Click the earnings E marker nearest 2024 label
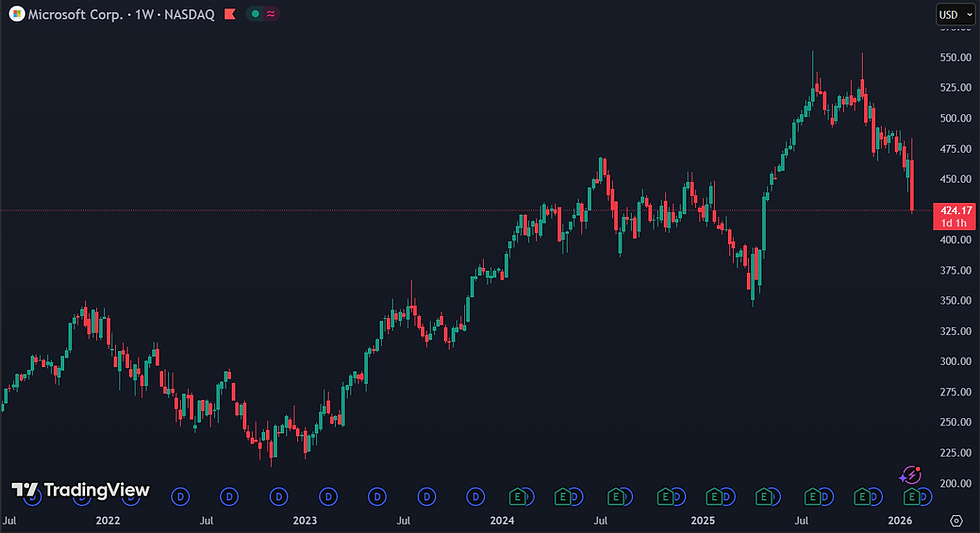The height and width of the screenshot is (533, 980). (x=517, y=497)
